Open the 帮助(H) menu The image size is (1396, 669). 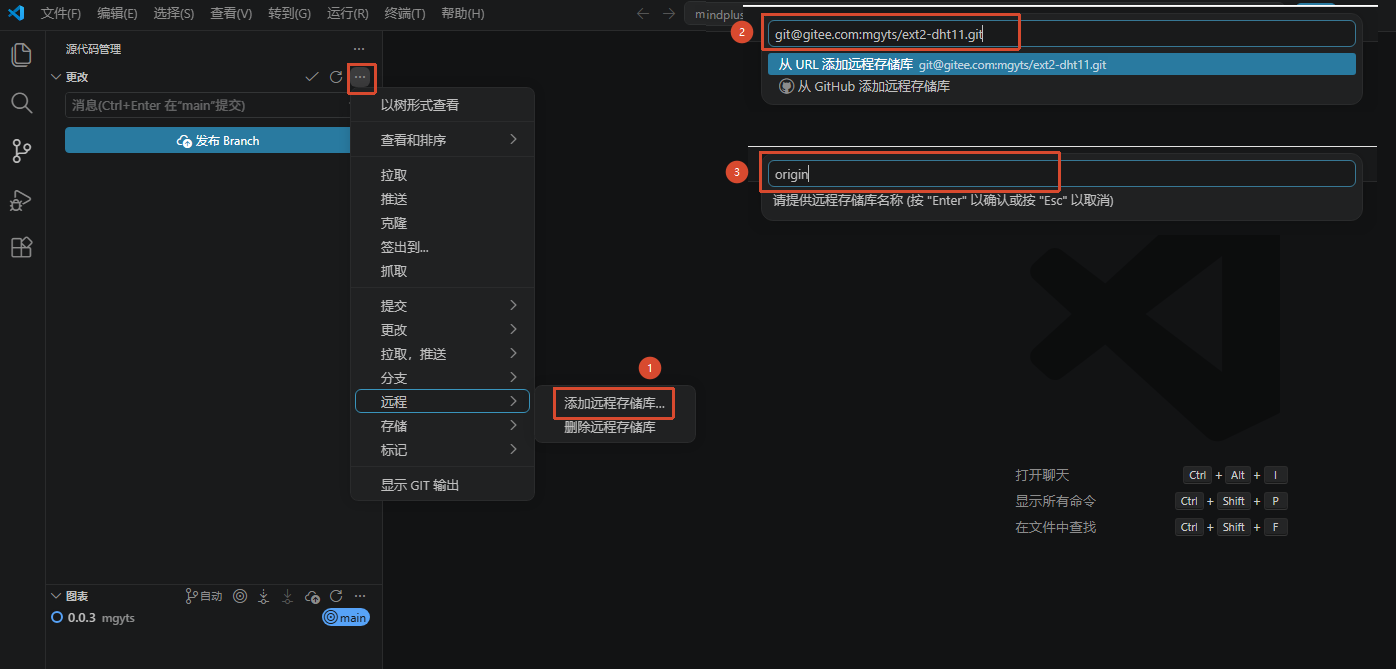tap(462, 14)
